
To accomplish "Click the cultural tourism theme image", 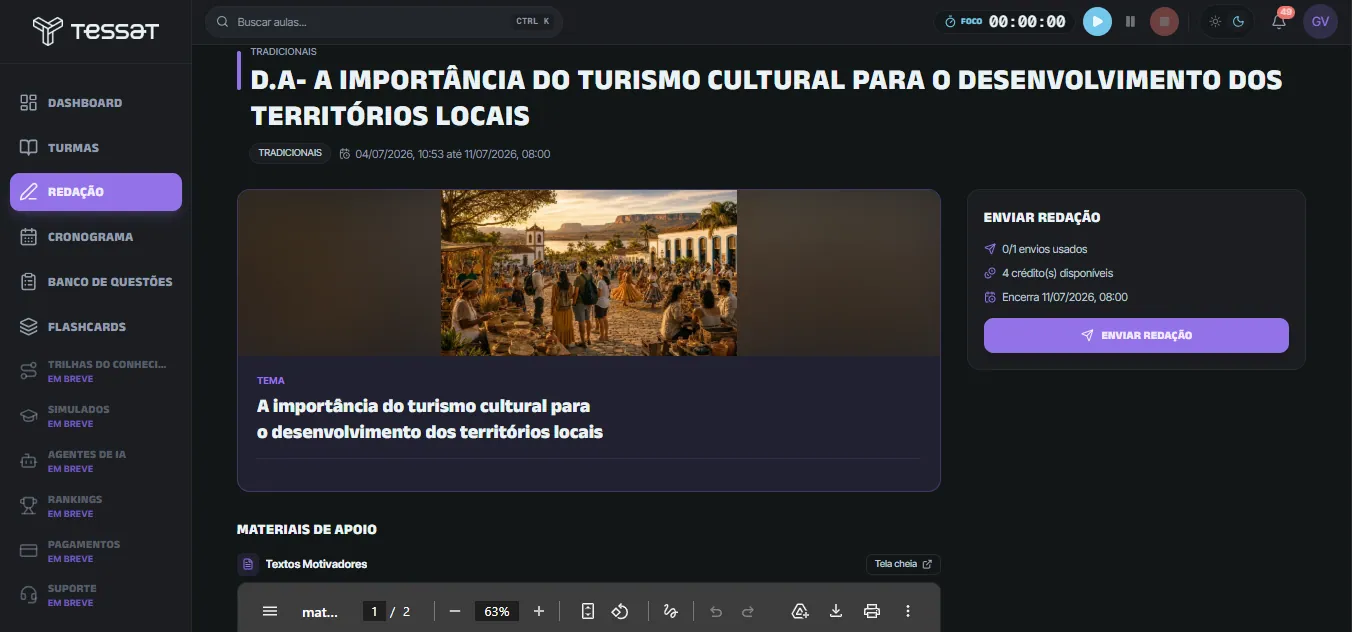I will (x=589, y=273).
